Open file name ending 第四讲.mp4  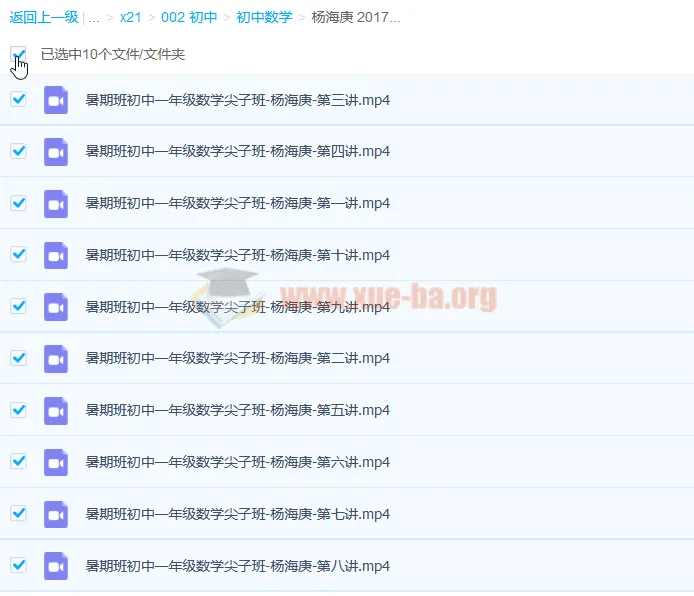238,151
